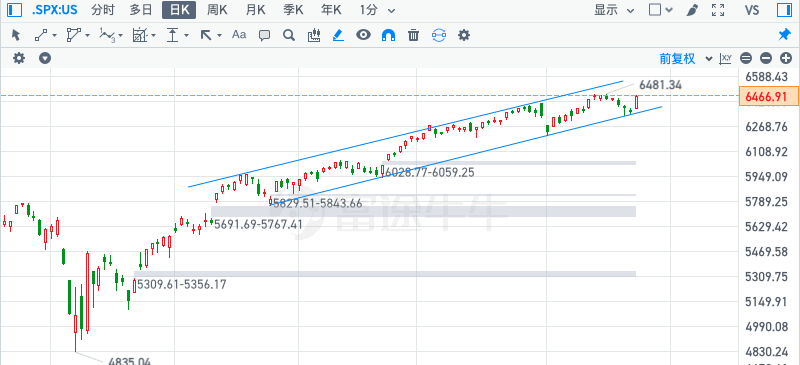This screenshot has width=800, height=365.
Task: Select the comment bubble note tool
Action: (x=264, y=35)
